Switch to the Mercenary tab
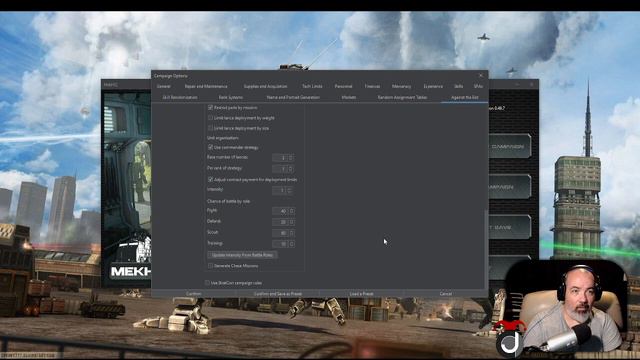This screenshot has width=640, height=360. point(401,87)
